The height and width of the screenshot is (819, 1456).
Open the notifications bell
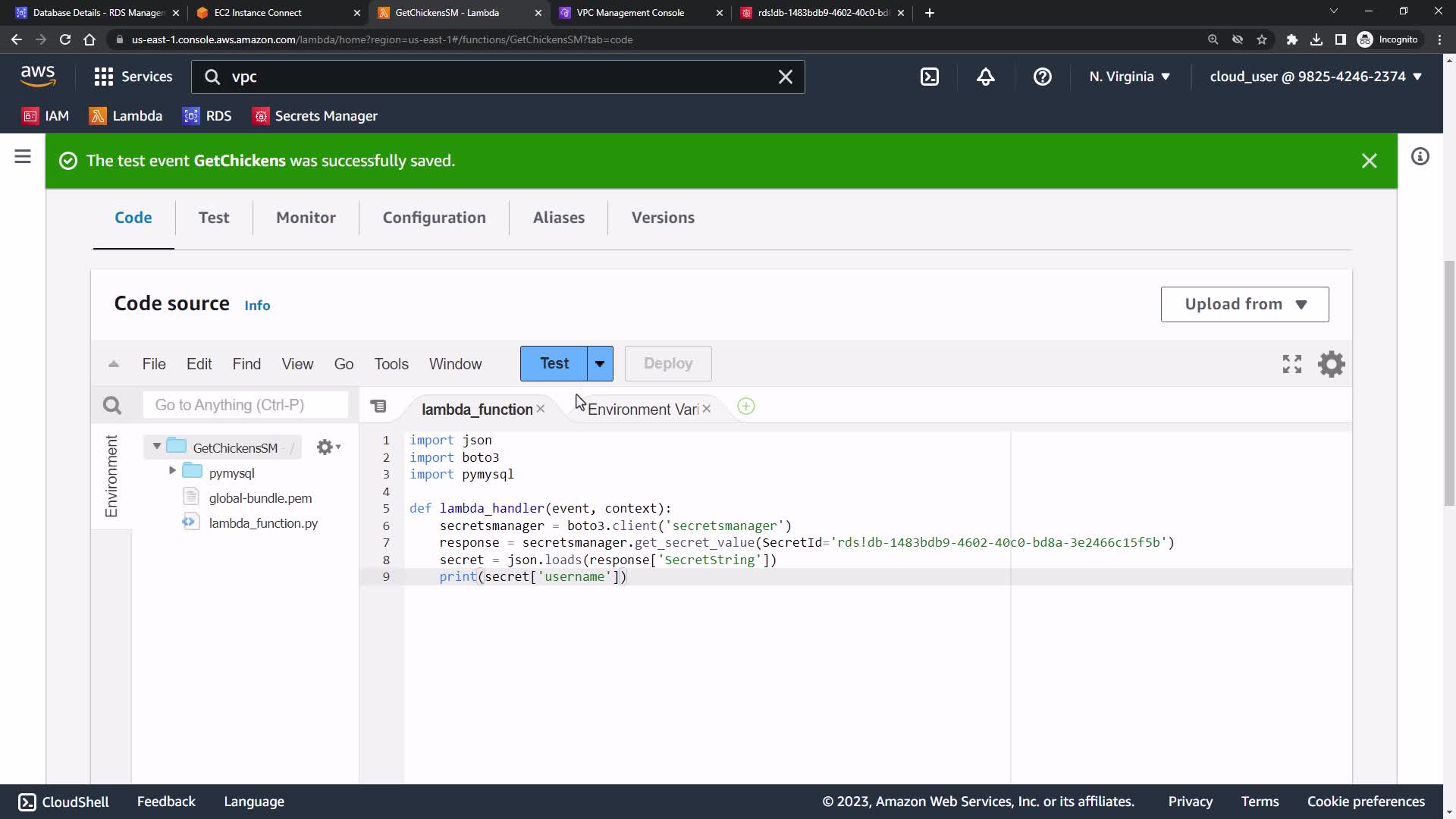click(985, 77)
